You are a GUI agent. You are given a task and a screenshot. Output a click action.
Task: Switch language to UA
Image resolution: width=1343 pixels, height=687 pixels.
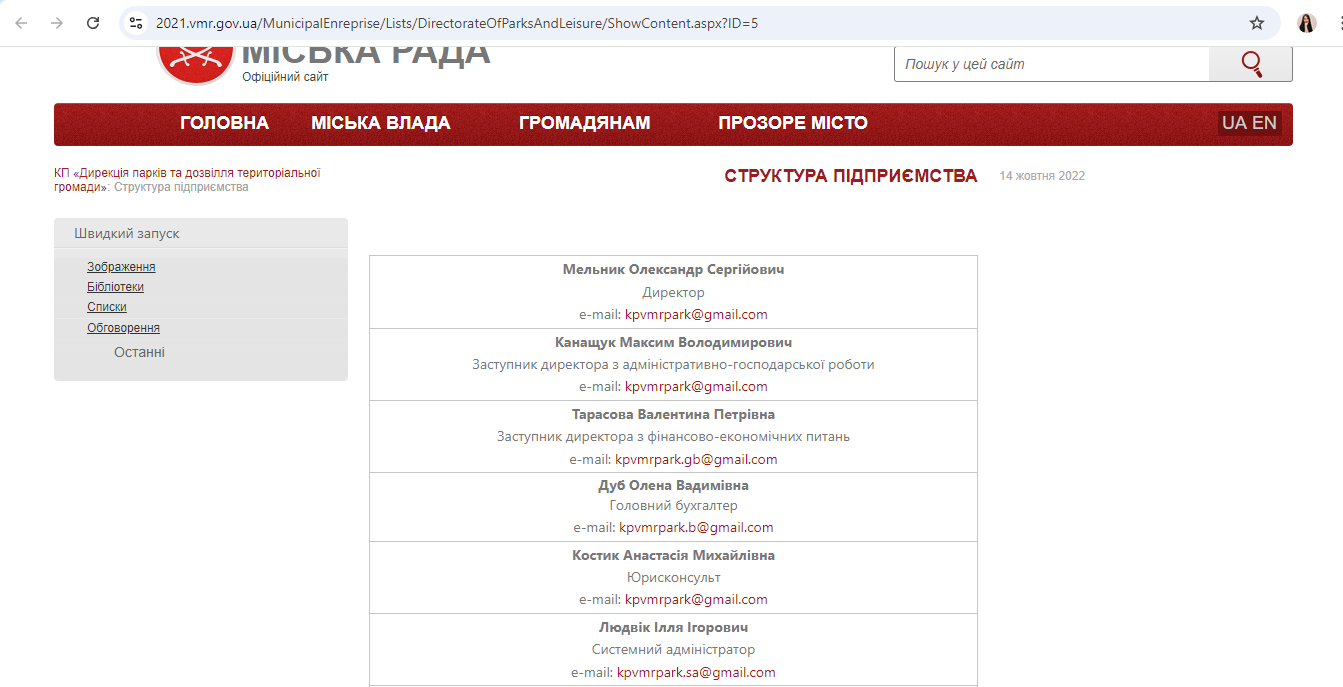point(1234,123)
